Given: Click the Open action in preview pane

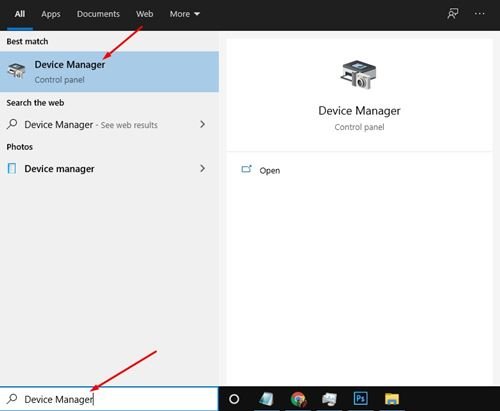Looking at the screenshot, I should click(260, 170).
